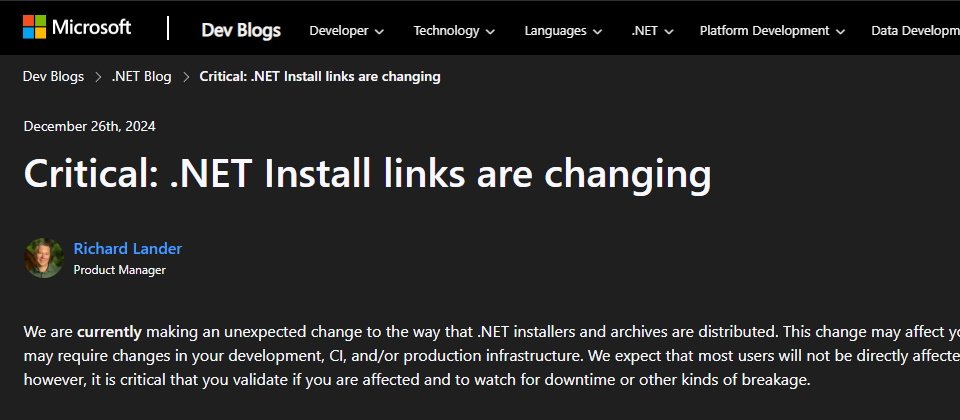Click the chevron arrow beside Languages
Screen dimensions: 960x420
[597, 32]
